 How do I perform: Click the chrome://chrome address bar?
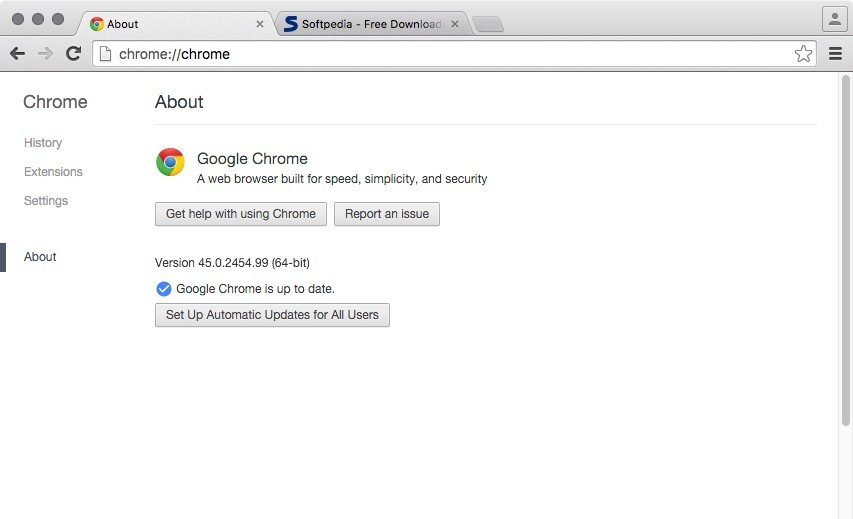click(454, 54)
